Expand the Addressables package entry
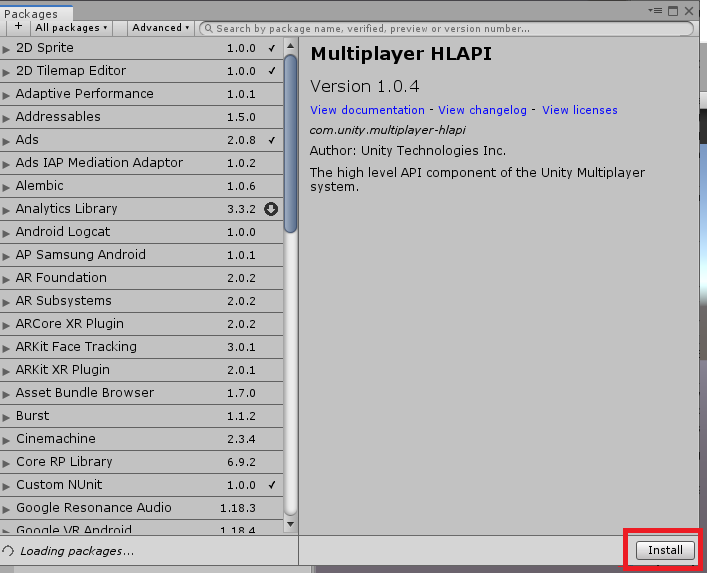Screen dimensions: 707x573 click(x=6, y=118)
